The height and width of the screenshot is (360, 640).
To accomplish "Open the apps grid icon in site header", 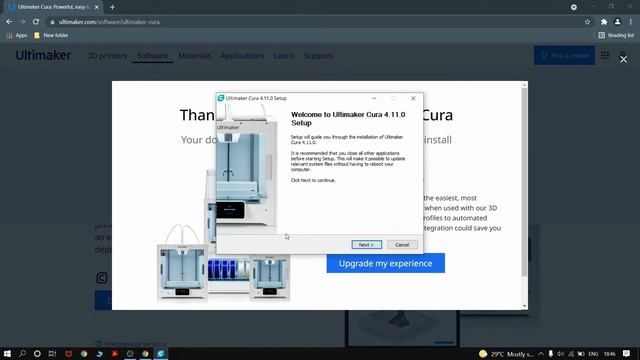I will tap(605, 55).
